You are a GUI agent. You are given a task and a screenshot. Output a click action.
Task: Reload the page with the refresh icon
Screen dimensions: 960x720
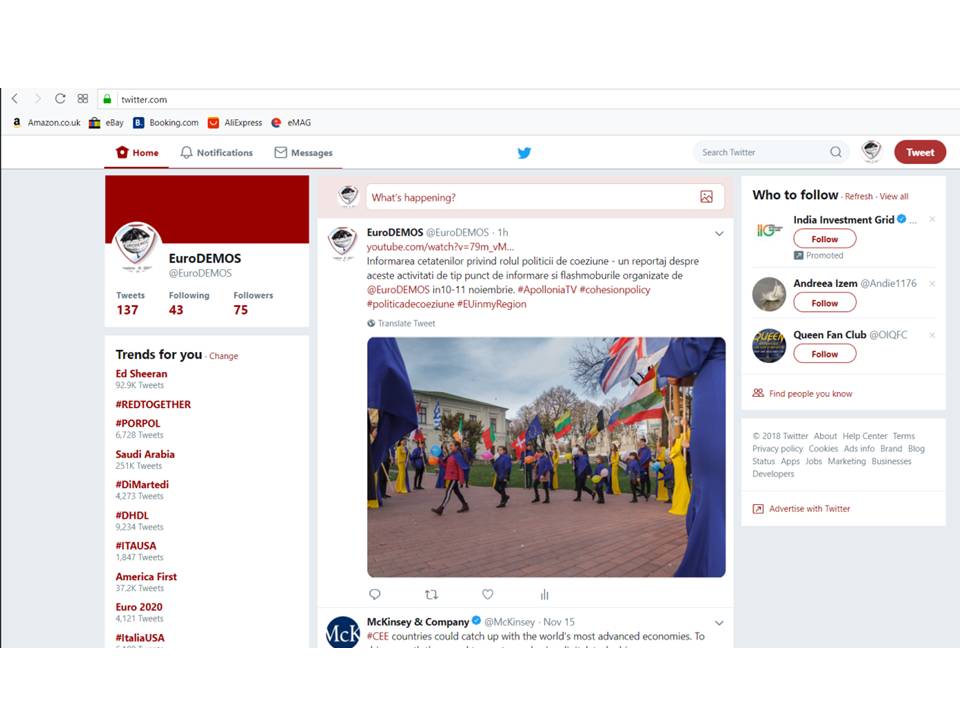click(x=60, y=99)
